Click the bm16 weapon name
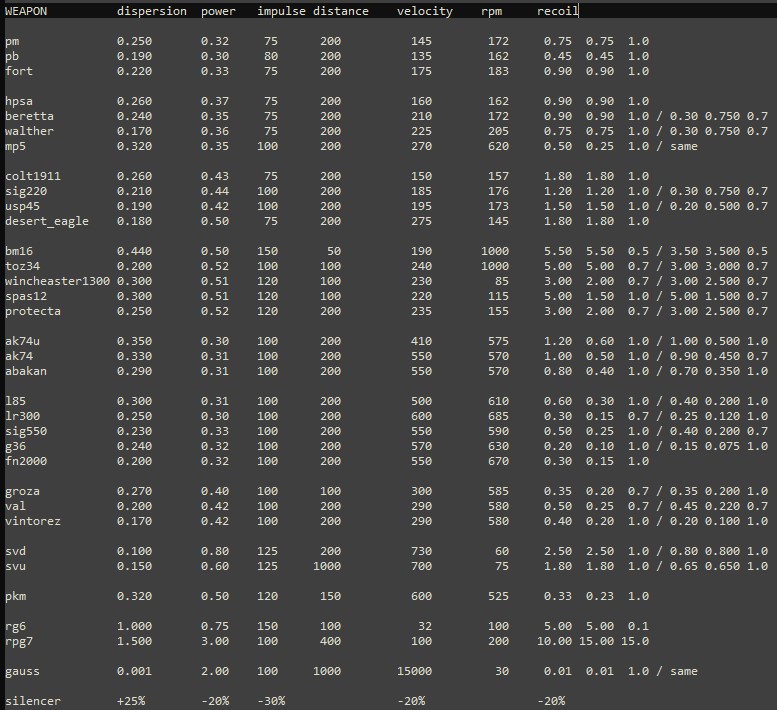The height and width of the screenshot is (710, 777). [19, 251]
